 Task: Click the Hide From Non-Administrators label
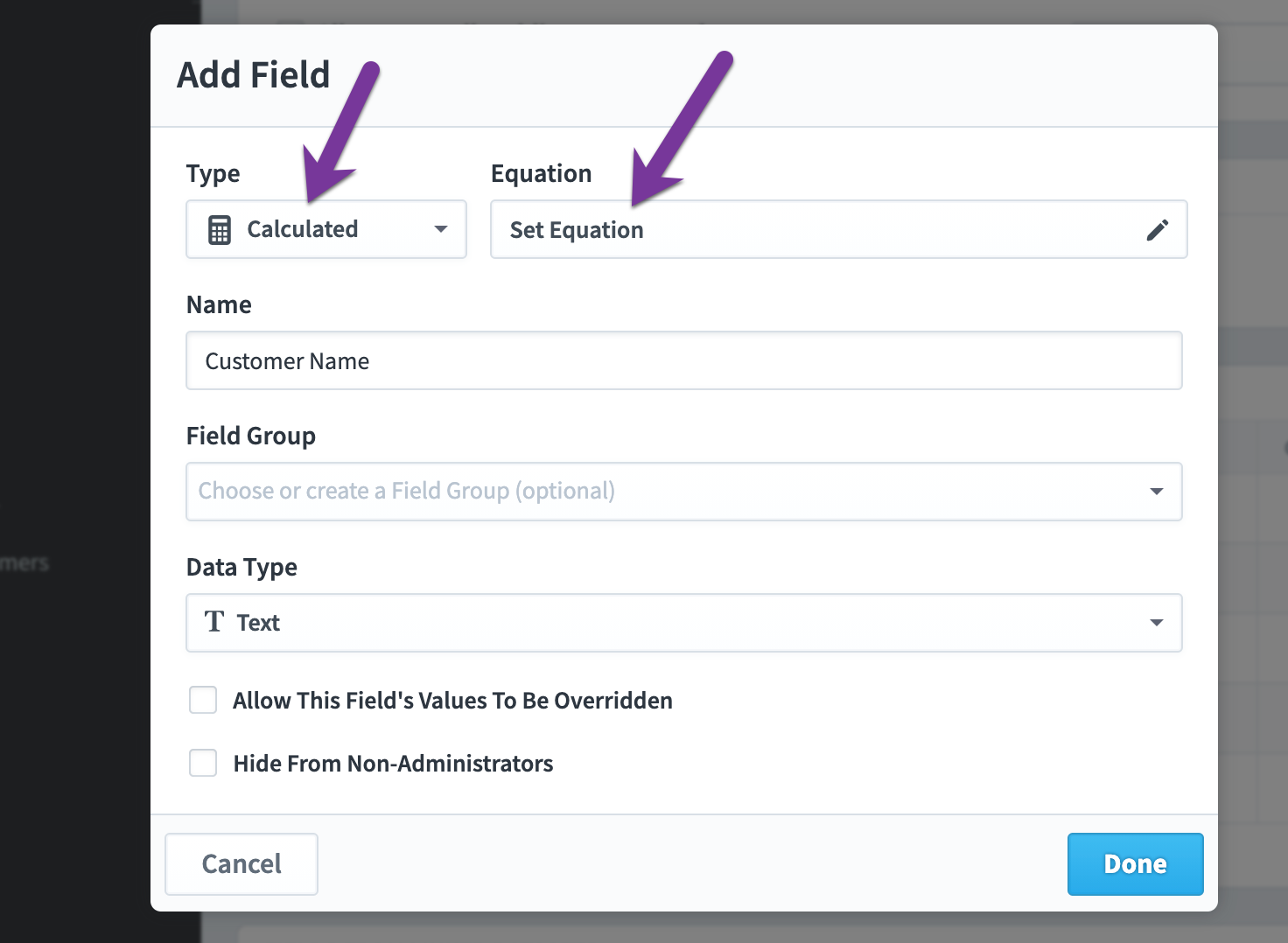(393, 764)
